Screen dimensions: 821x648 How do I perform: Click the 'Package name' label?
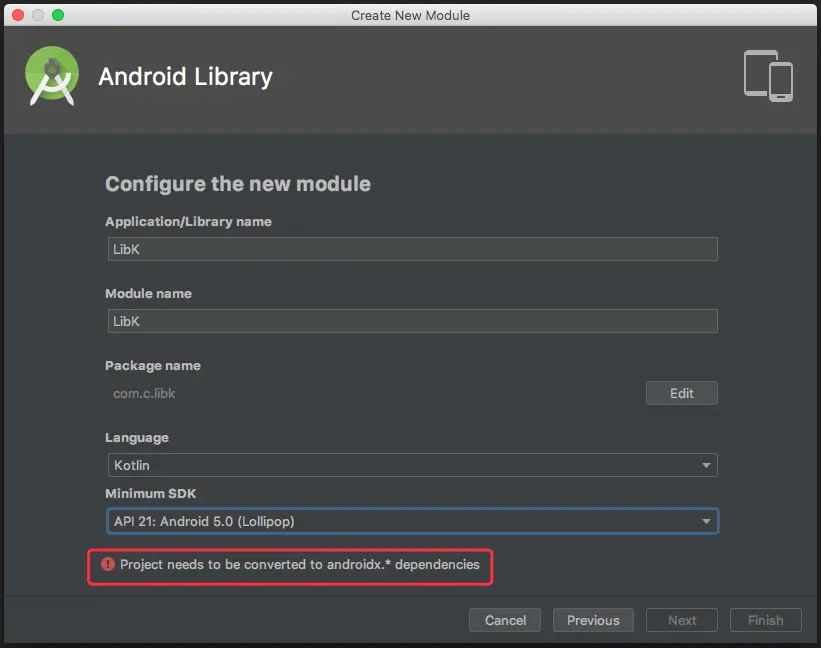pos(153,365)
